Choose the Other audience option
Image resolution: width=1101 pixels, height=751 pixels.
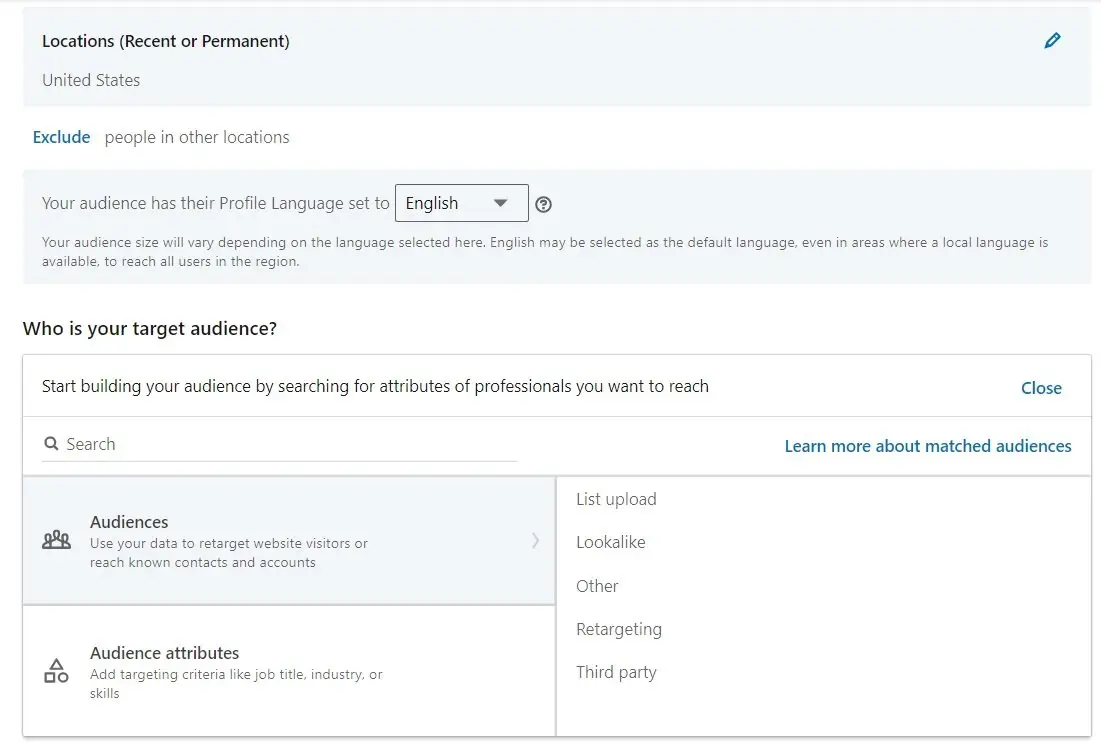click(597, 586)
